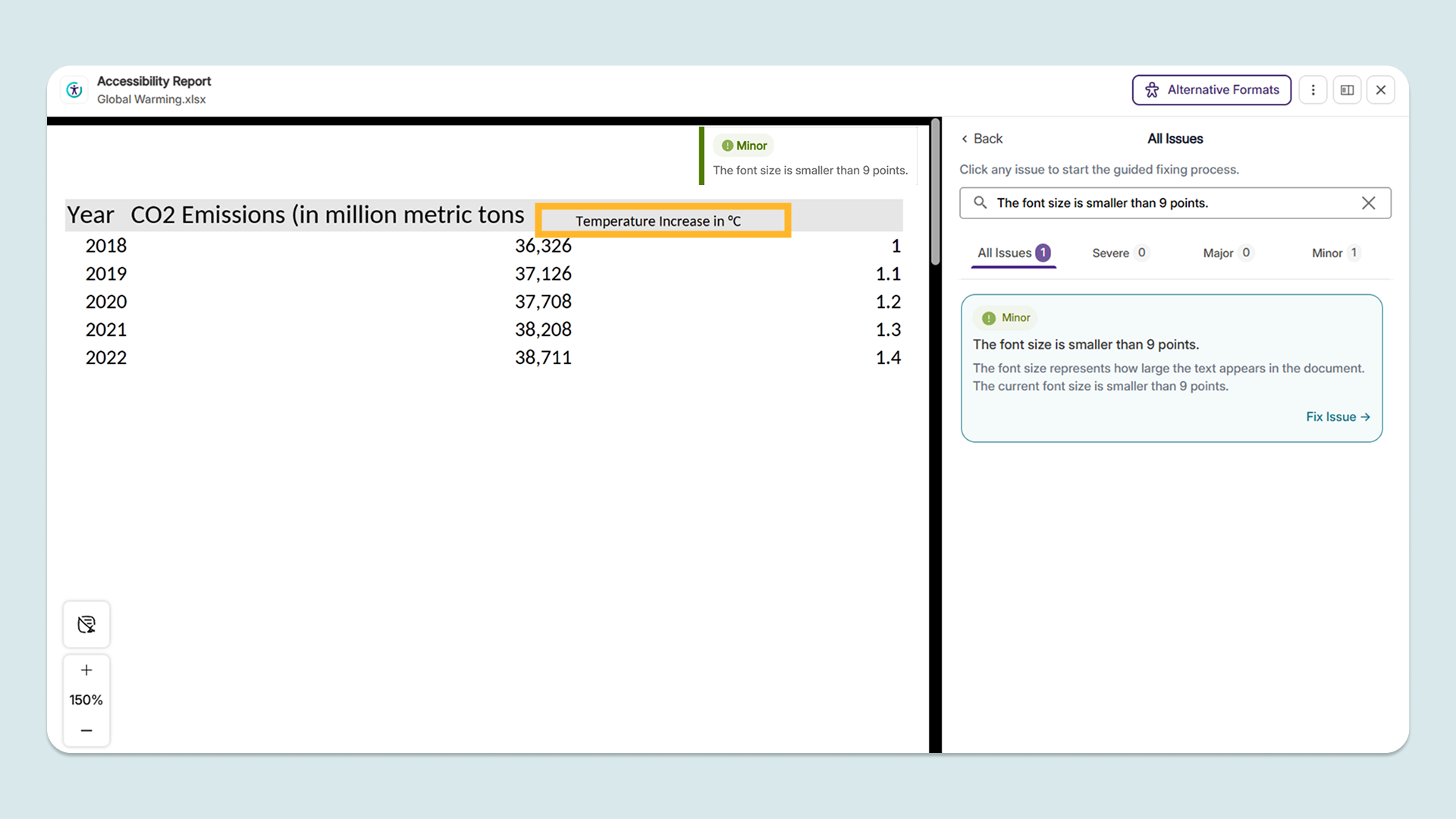Click the 2018 year cell

[106, 246]
